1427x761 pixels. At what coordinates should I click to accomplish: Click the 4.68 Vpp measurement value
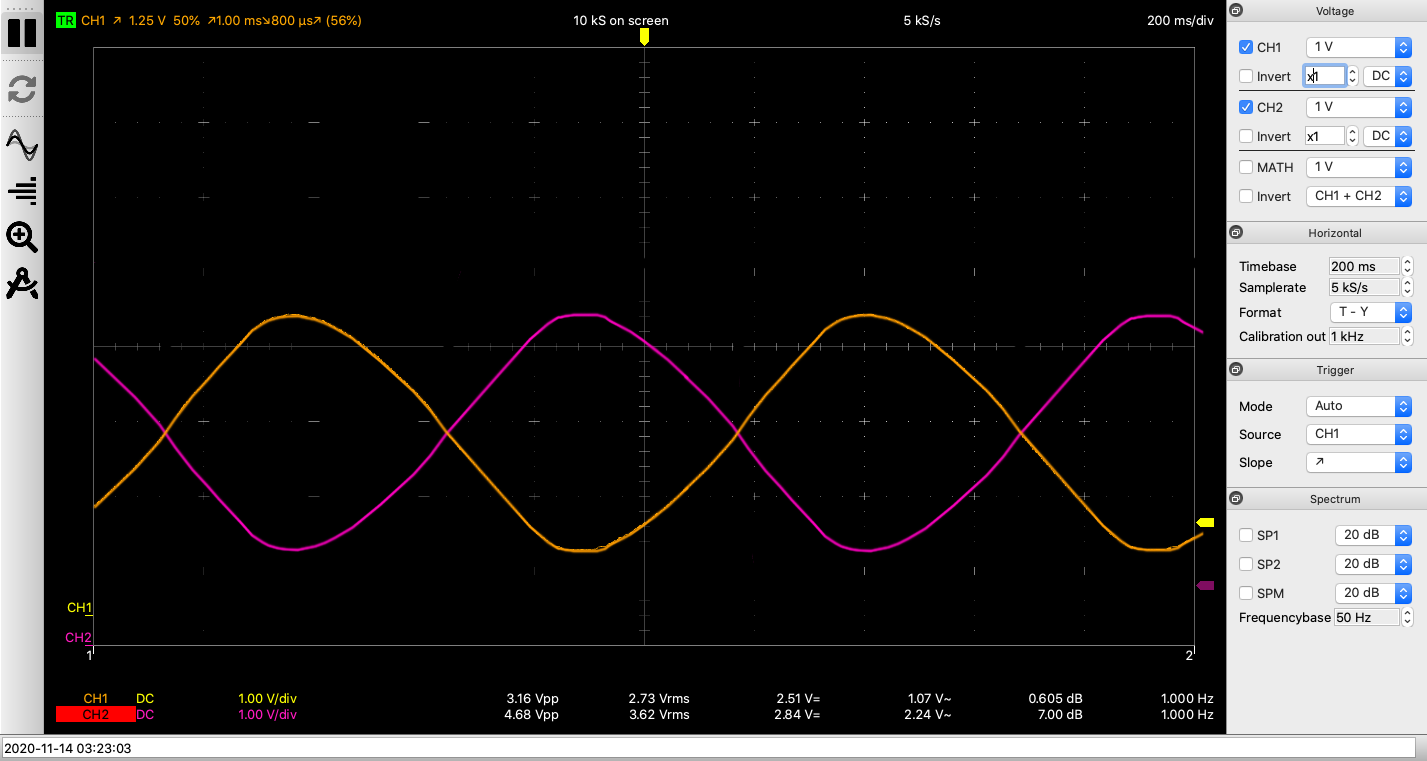pyautogui.click(x=533, y=715)
